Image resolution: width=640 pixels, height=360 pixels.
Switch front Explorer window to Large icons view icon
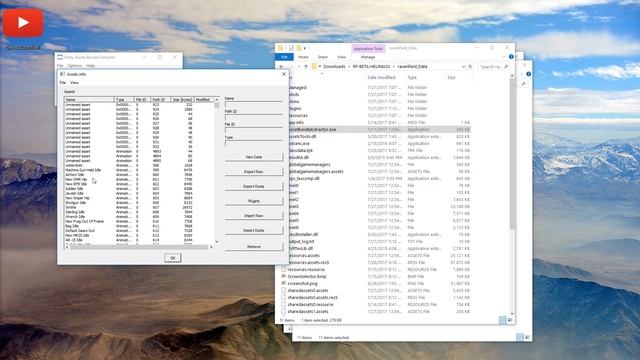pyautogui.click(x=510, y=320)
